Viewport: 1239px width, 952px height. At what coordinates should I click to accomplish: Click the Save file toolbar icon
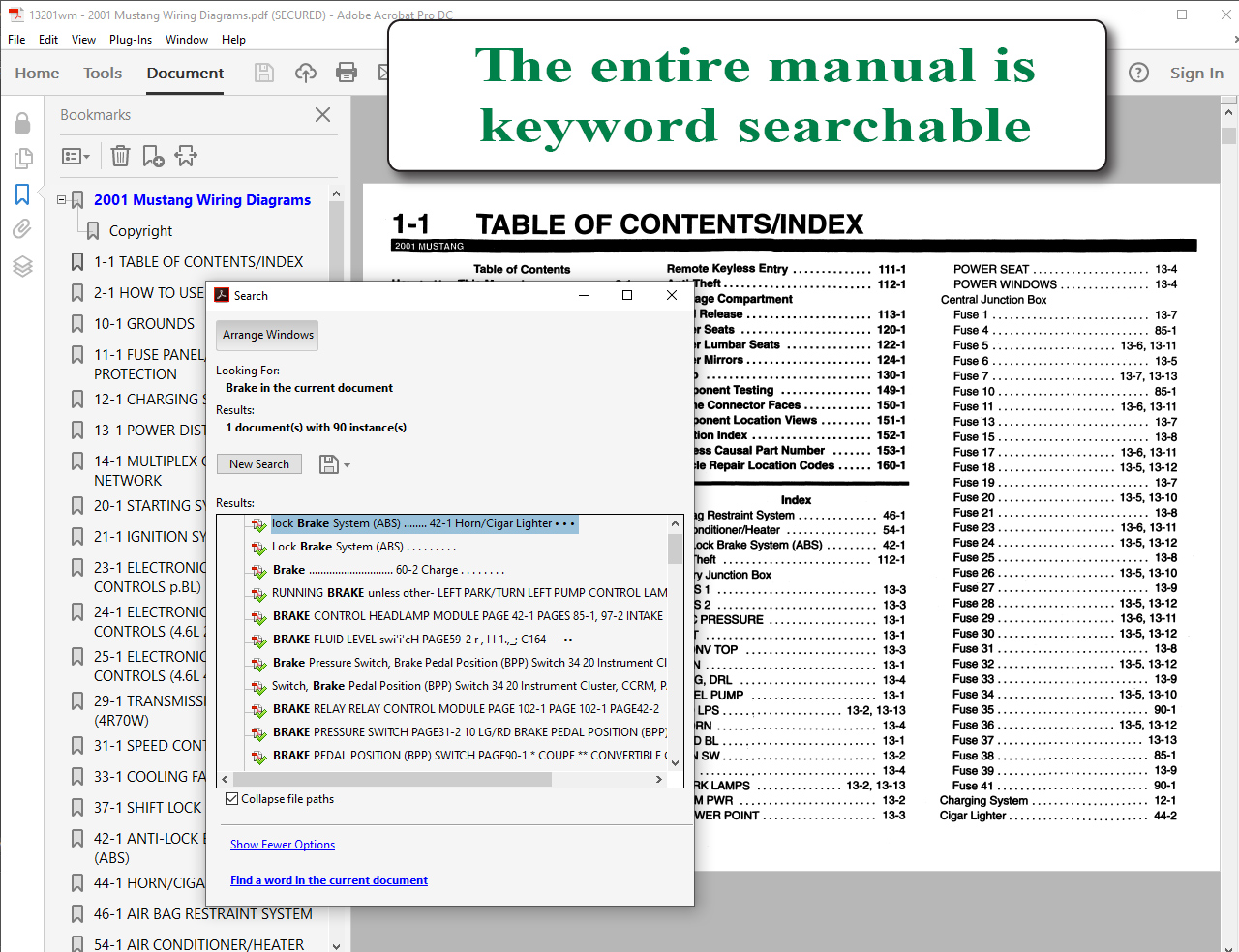(x=263, y=73)
